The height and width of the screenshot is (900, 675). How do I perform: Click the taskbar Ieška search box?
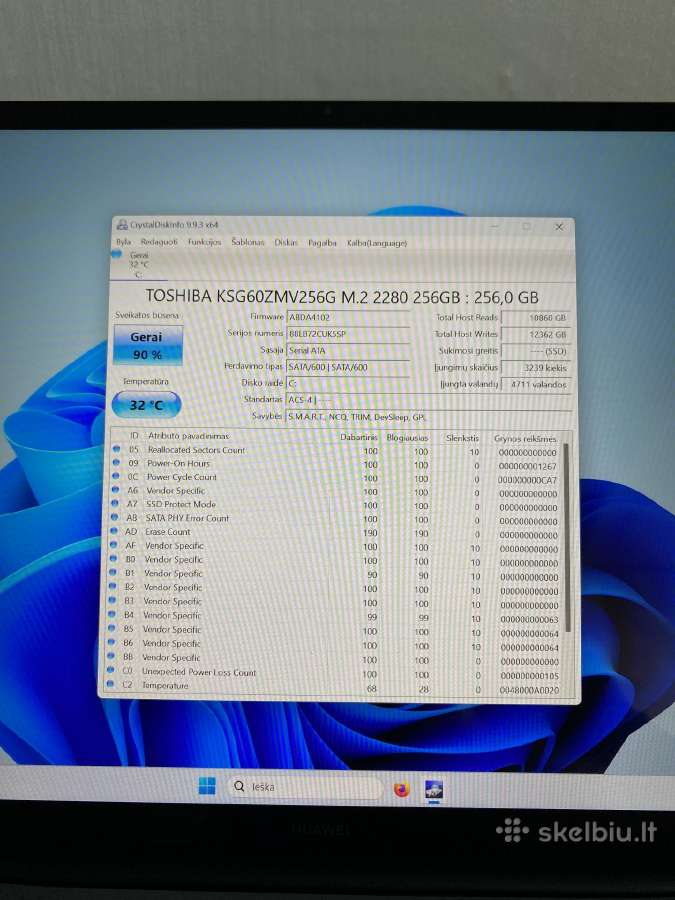tap(305, 787)
